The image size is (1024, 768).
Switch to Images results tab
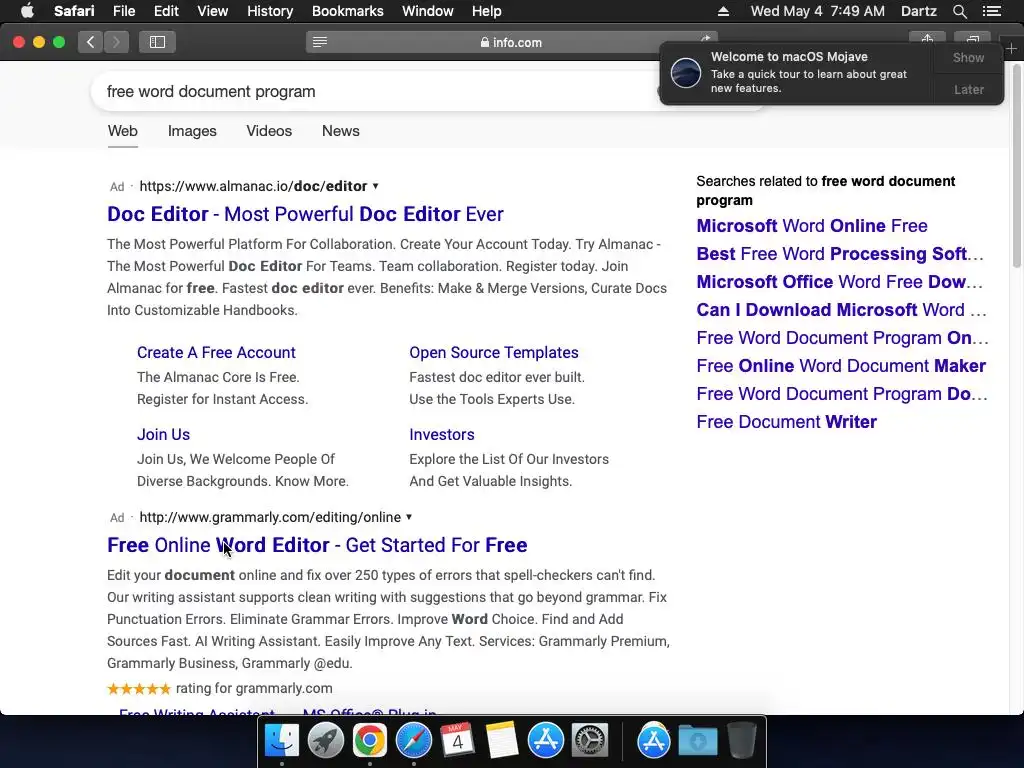tap(192, 131)
